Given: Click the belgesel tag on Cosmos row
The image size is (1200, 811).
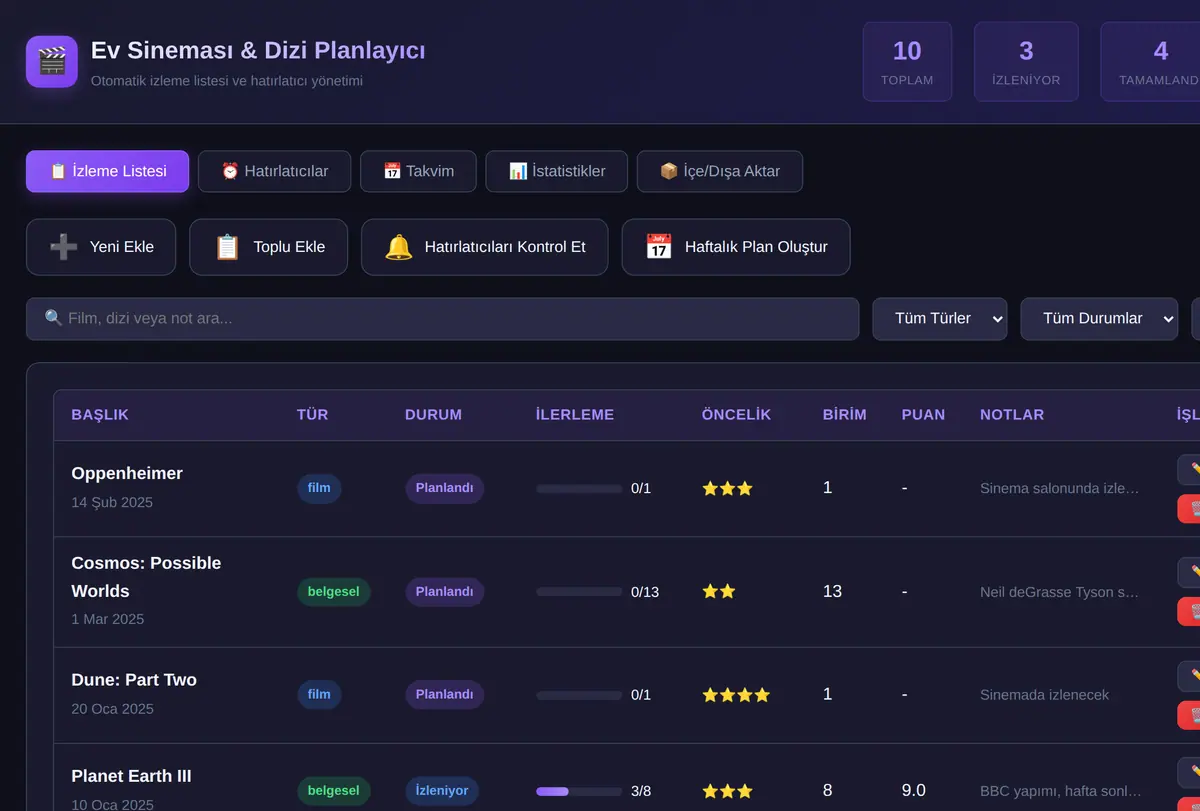Looking at the screenshot, I should 334,592.
